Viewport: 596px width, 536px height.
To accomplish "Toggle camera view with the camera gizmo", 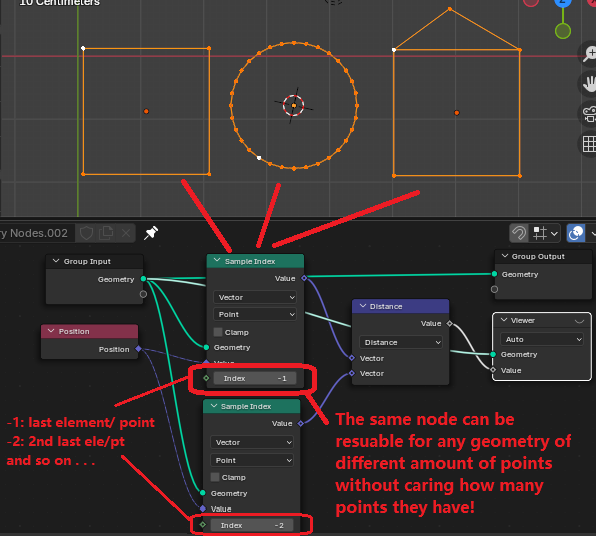I will [590, 114].
